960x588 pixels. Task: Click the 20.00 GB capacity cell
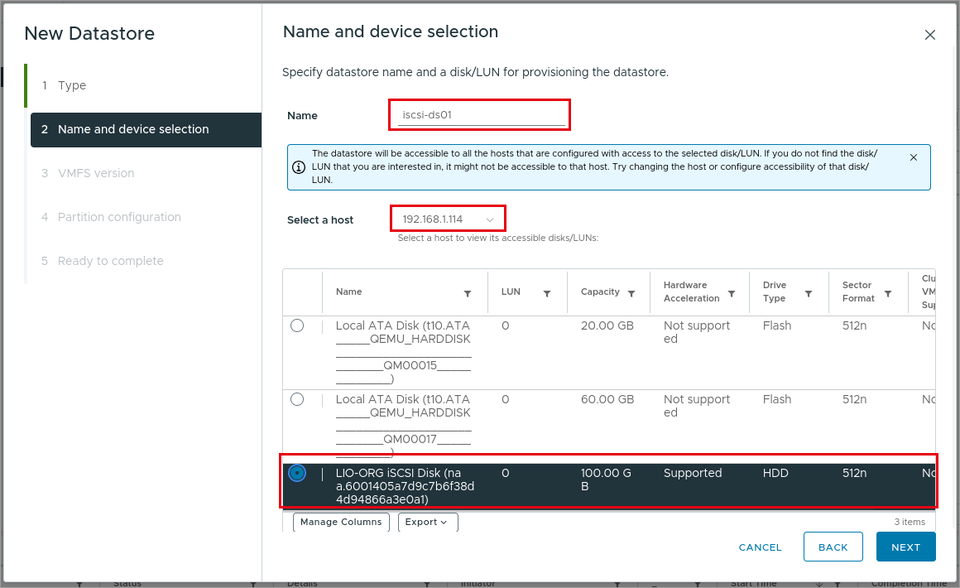tap(607, 326)
